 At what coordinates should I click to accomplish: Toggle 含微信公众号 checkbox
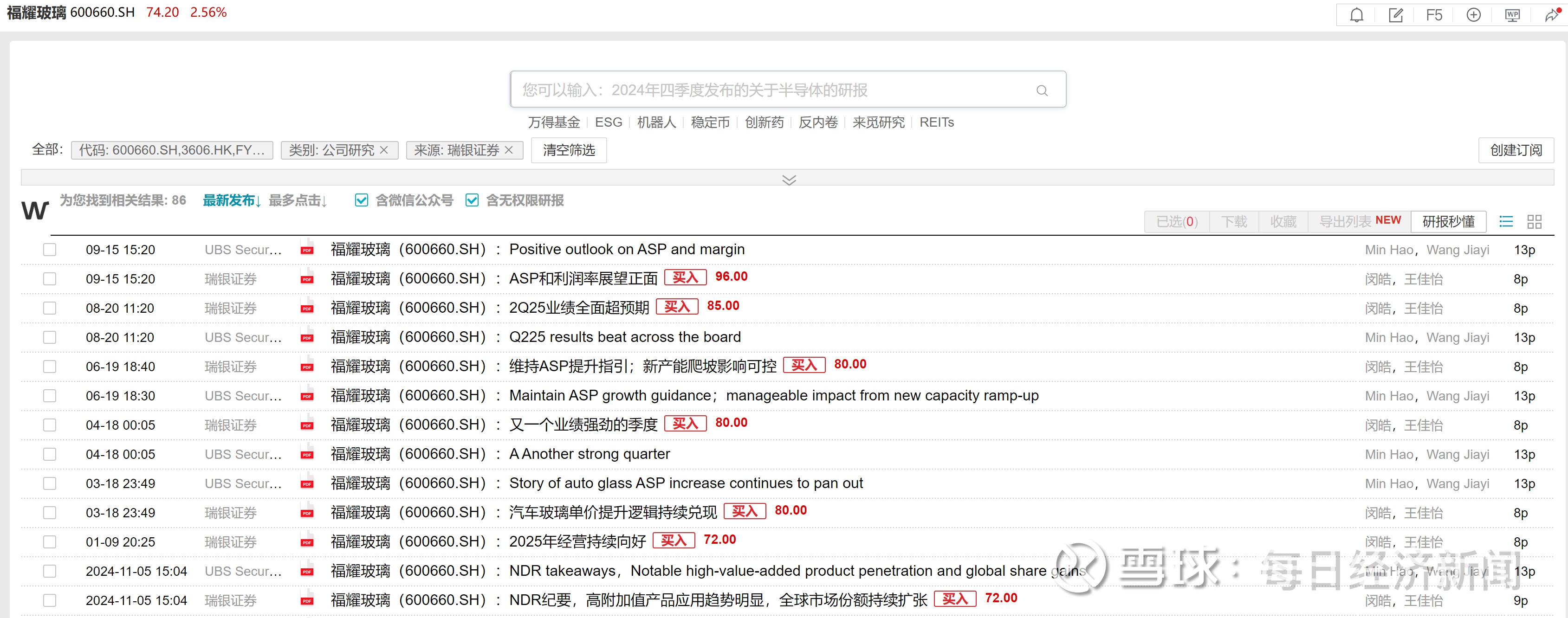pos(362,200)
